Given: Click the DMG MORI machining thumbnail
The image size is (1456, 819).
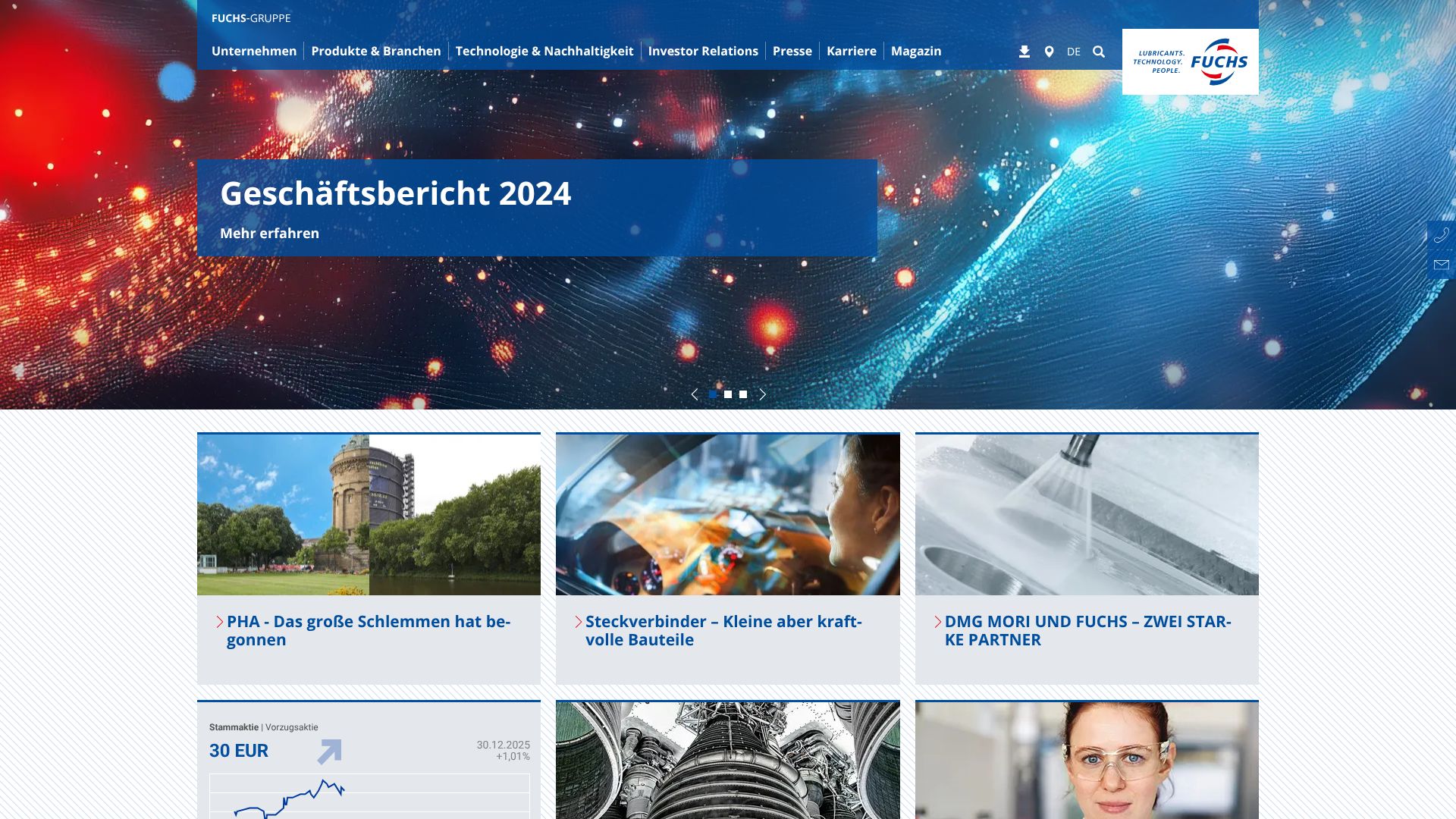Looking at the screenshot, I should 1086,514.
